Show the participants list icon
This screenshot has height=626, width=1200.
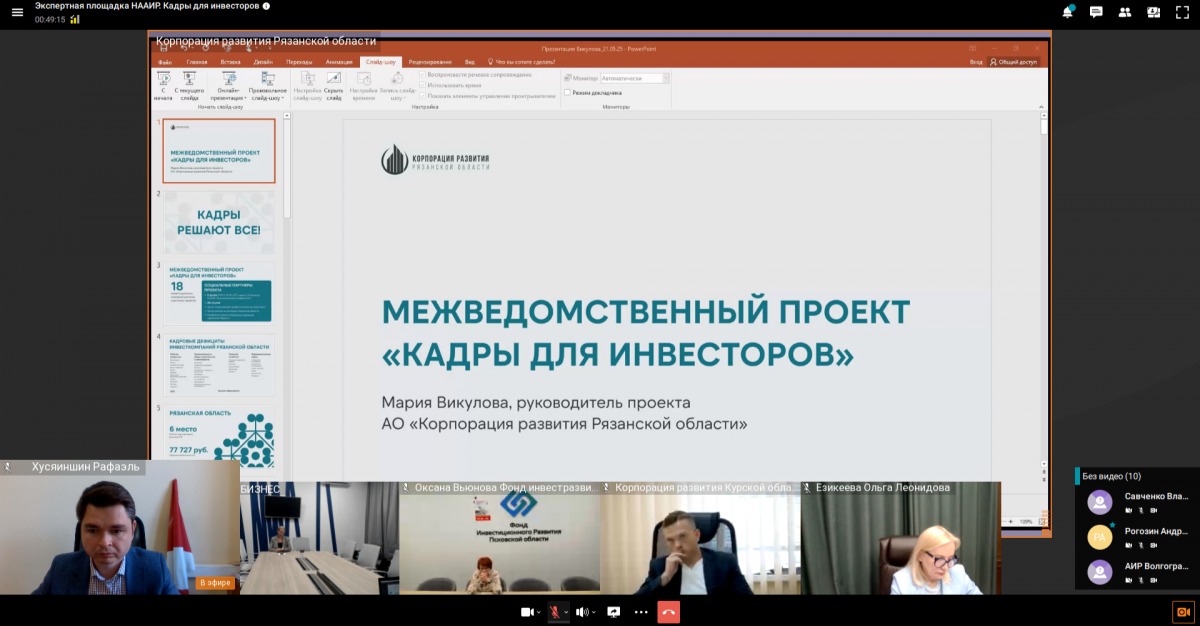(x=1125, y=12)
